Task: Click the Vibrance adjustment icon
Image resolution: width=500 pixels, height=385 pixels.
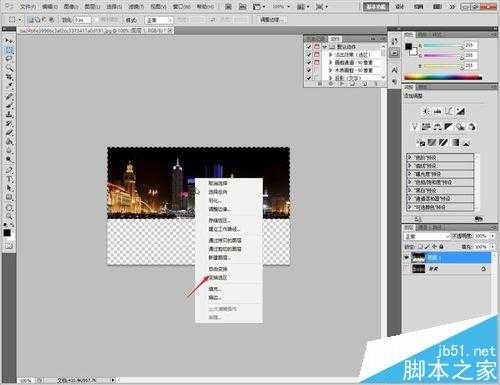Action: pos(414,127)
